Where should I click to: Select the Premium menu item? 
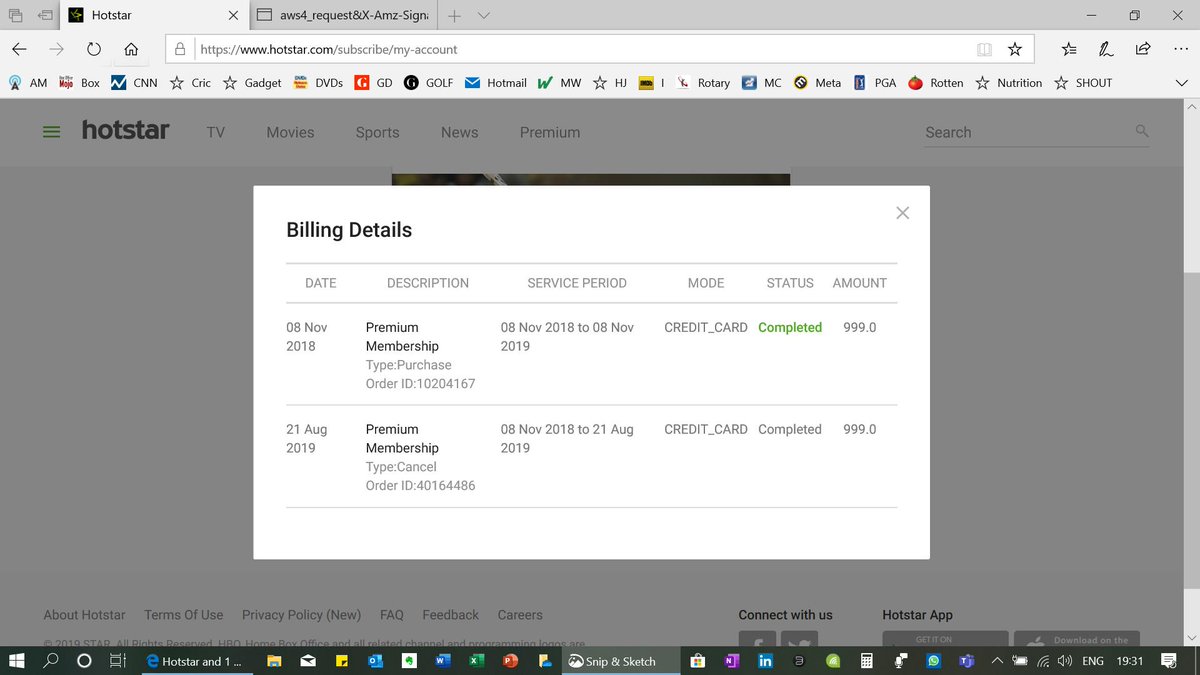click(x=550, y=132)
